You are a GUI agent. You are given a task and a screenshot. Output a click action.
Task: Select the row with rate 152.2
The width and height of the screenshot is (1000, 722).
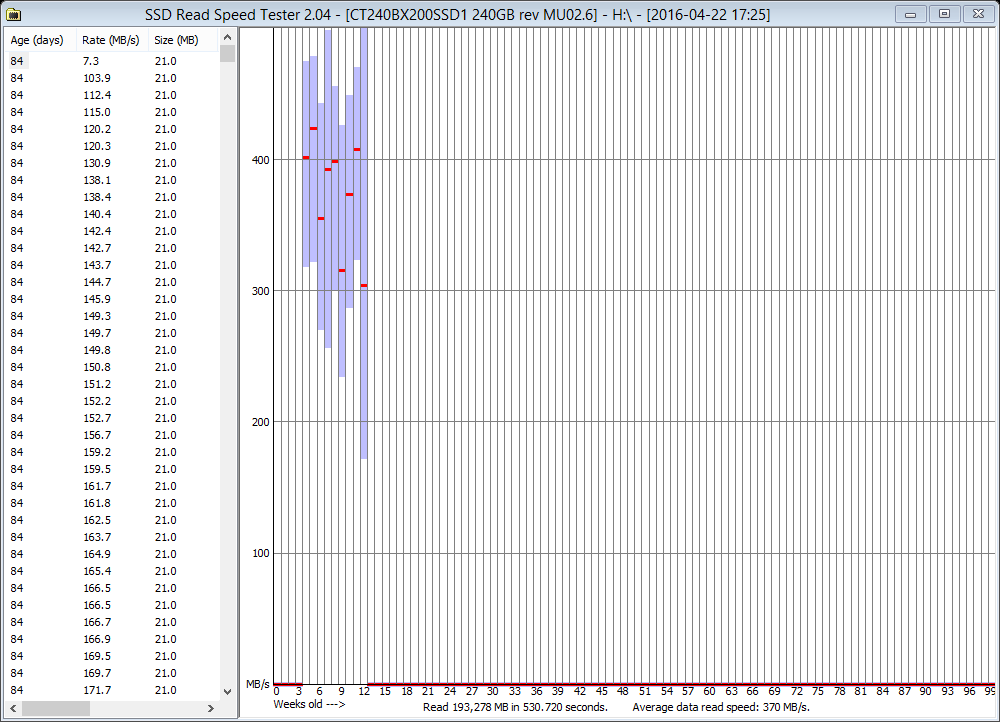click(112, 401)
